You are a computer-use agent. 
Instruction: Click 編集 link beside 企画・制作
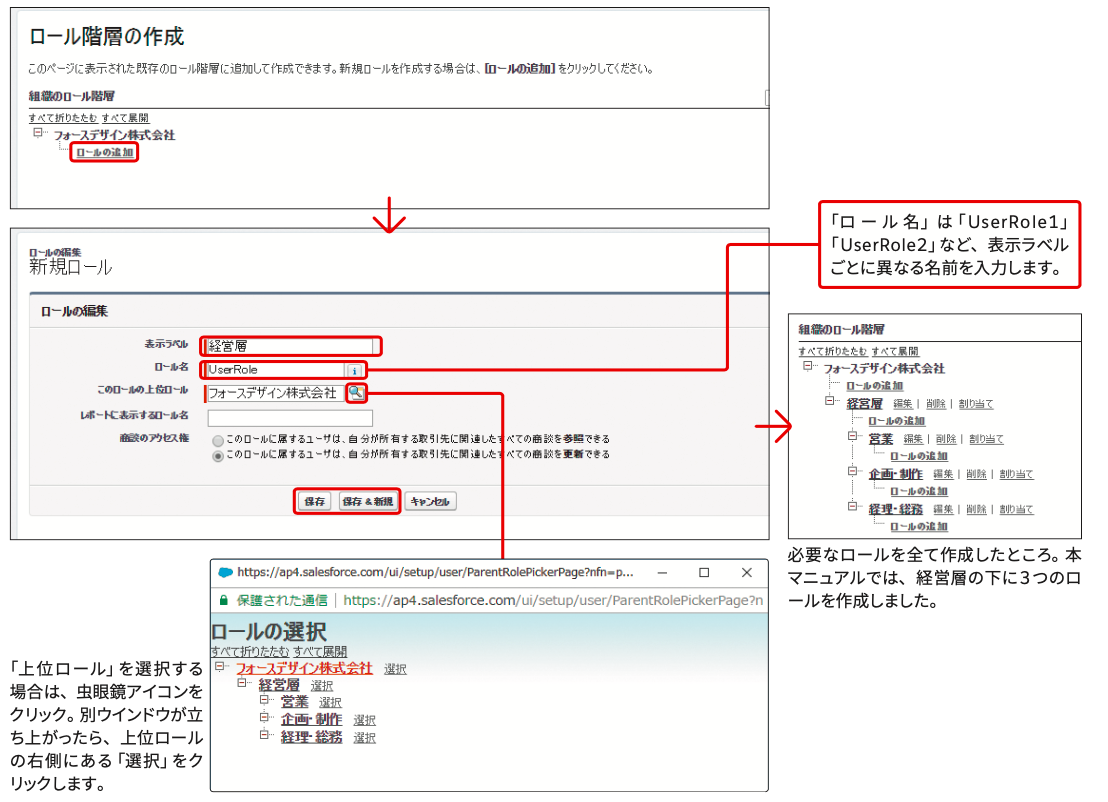point(943,474)
